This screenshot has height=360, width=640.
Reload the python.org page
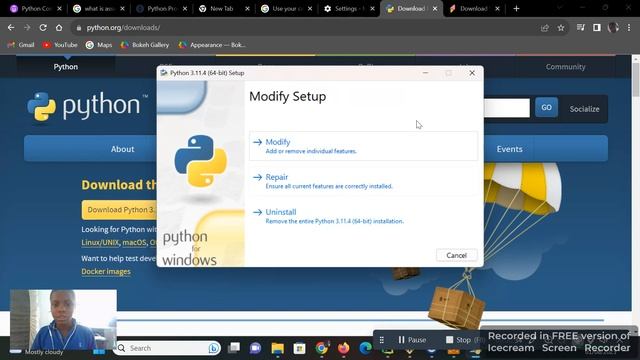[x=43, y=27]
